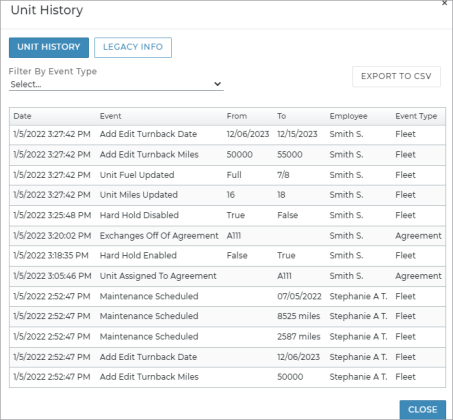Screen dimensions: 453x420
Task: Click the Employee column header
Action: coord(348,116)
